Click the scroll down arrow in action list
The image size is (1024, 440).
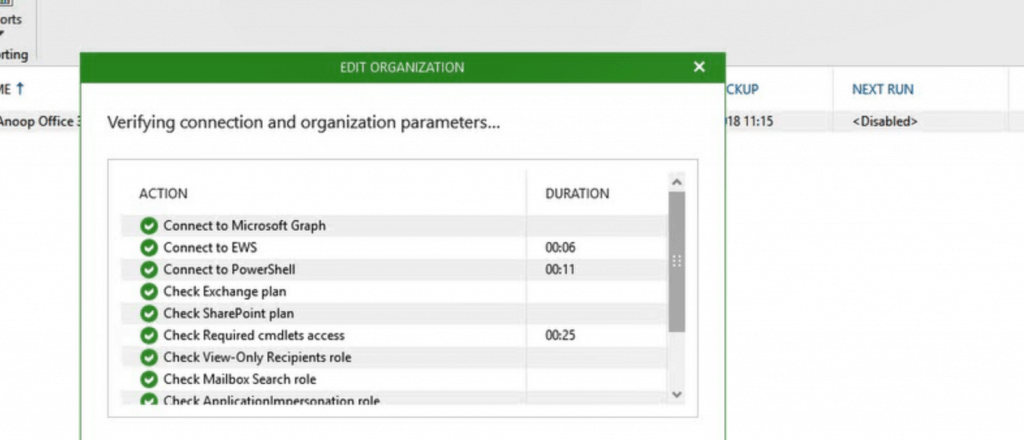click(677, 394)
